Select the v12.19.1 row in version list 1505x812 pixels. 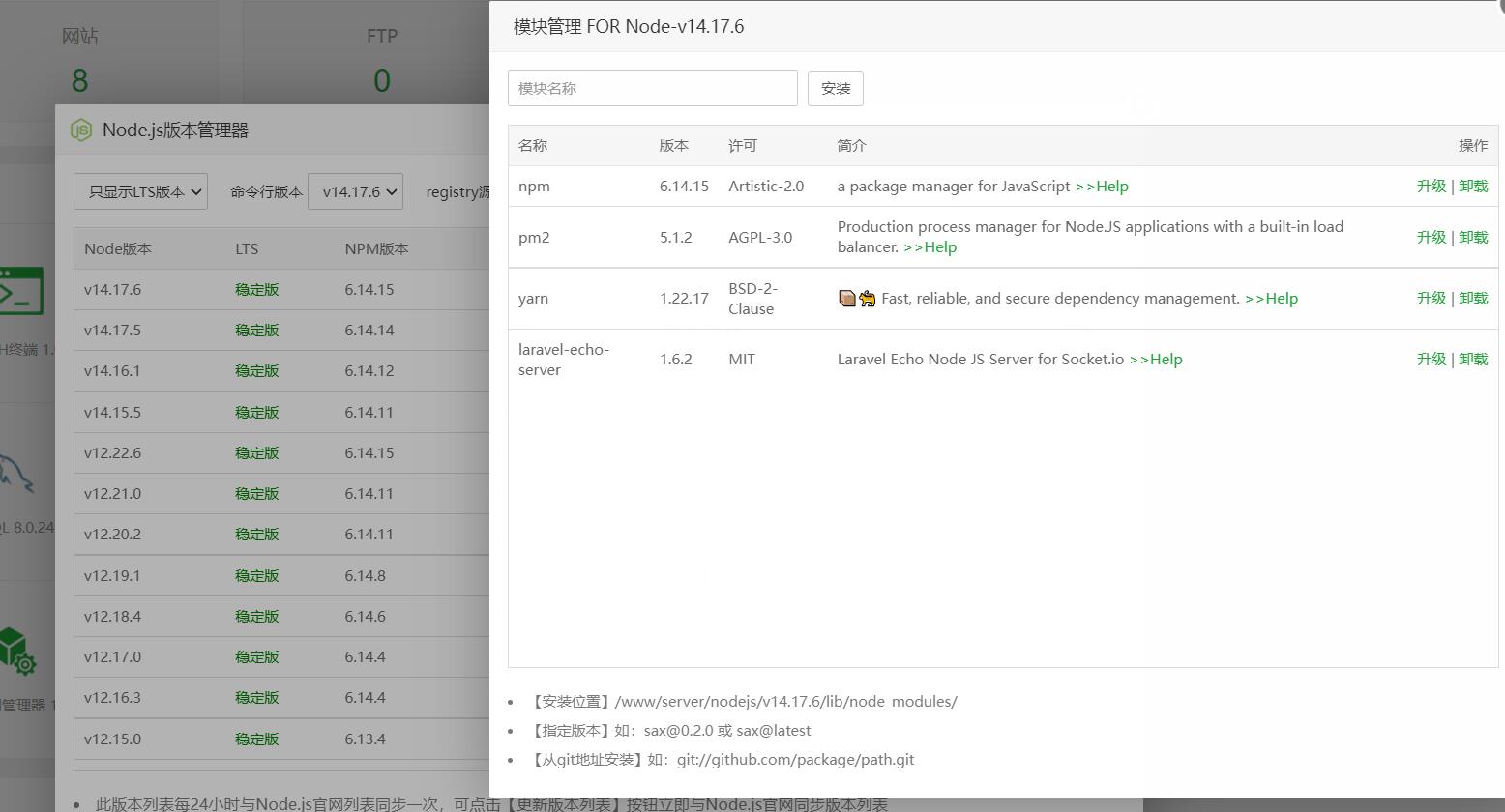[x=281, y=576]
